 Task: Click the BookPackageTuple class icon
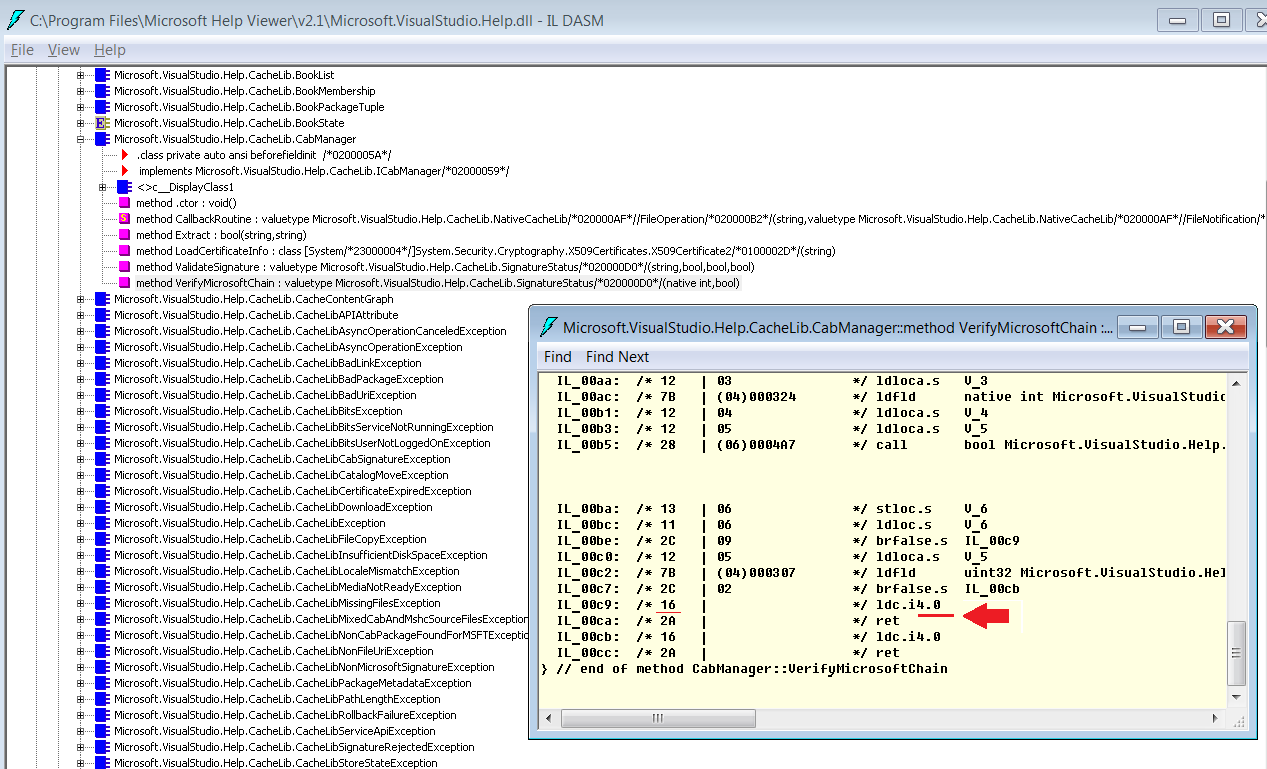tap(102, 107)
